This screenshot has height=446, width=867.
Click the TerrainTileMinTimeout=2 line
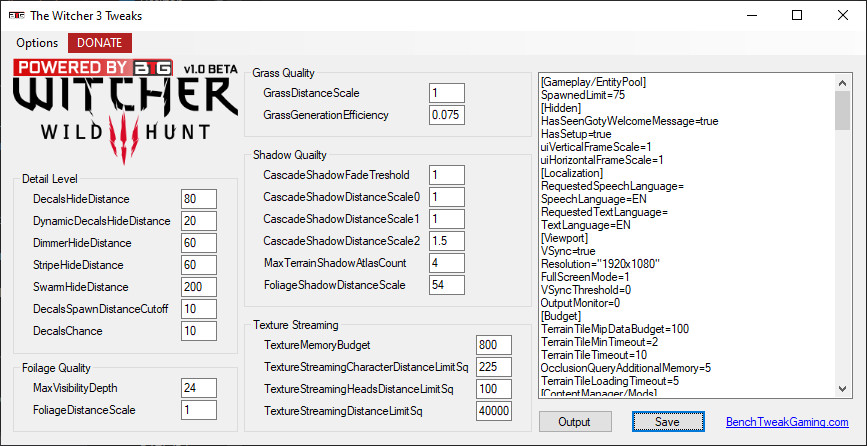[x=599, y=342]
